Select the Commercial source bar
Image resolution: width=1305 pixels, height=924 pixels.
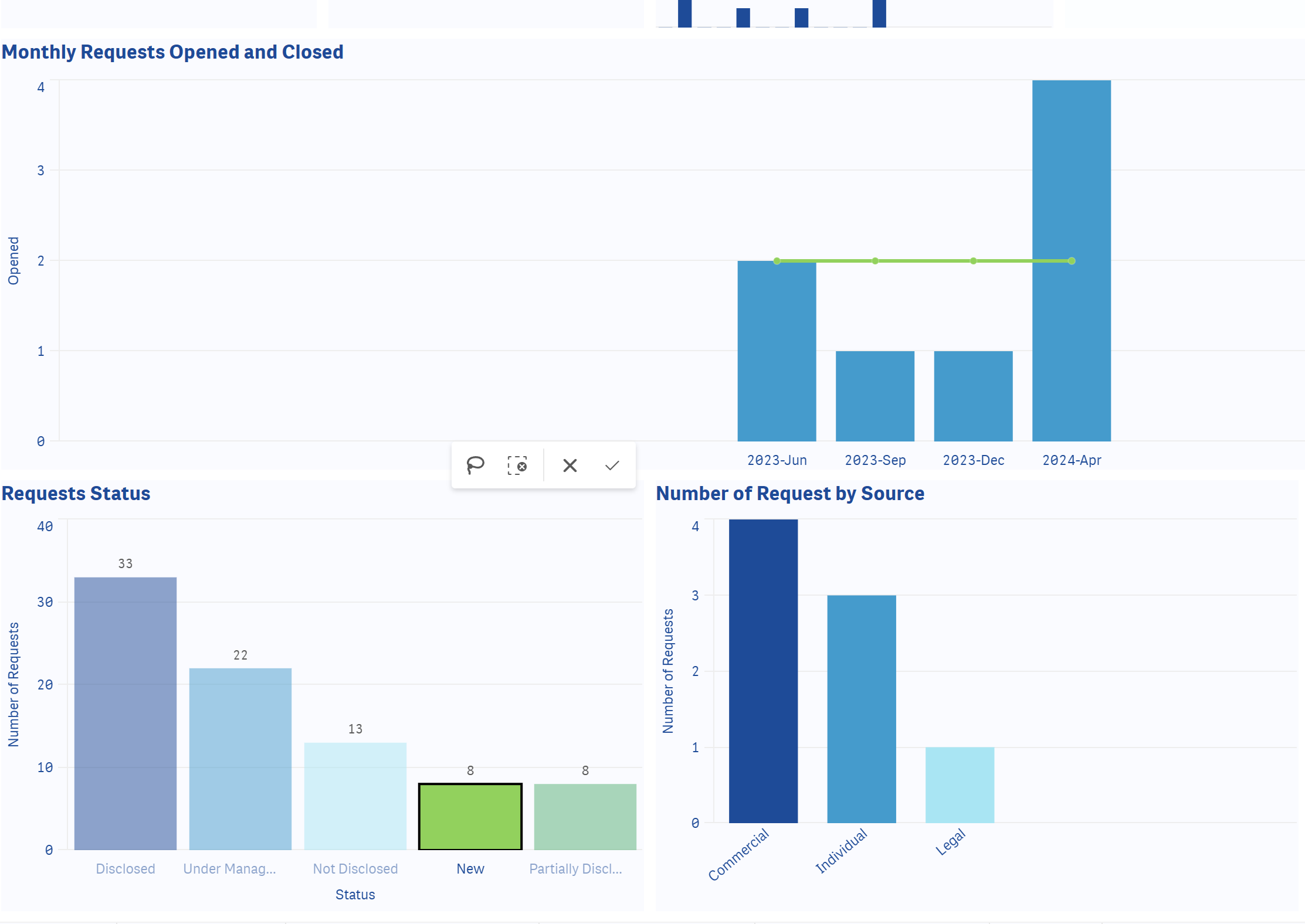[763, 671]
